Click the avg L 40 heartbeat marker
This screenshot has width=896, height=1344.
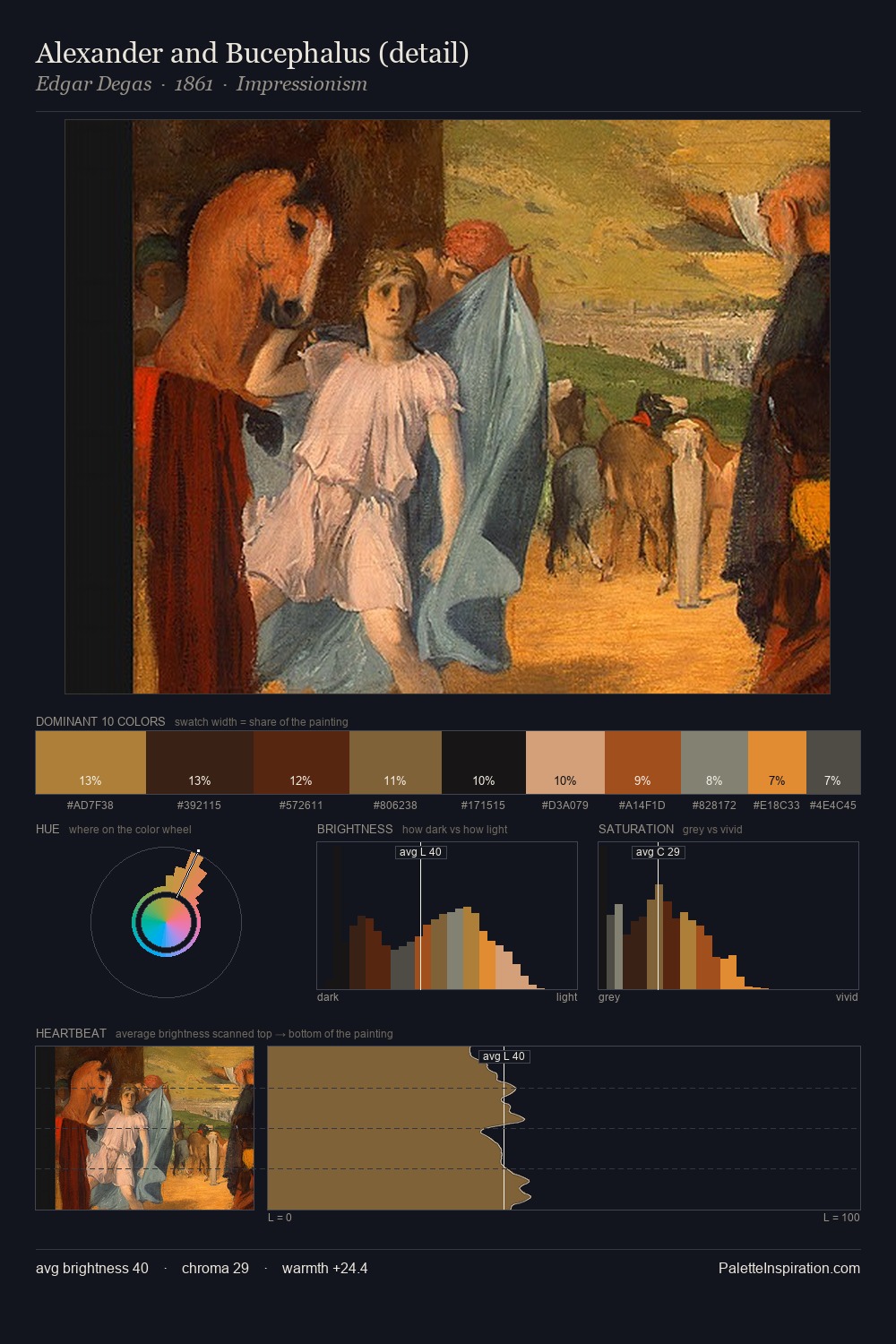click(504, 1056)
